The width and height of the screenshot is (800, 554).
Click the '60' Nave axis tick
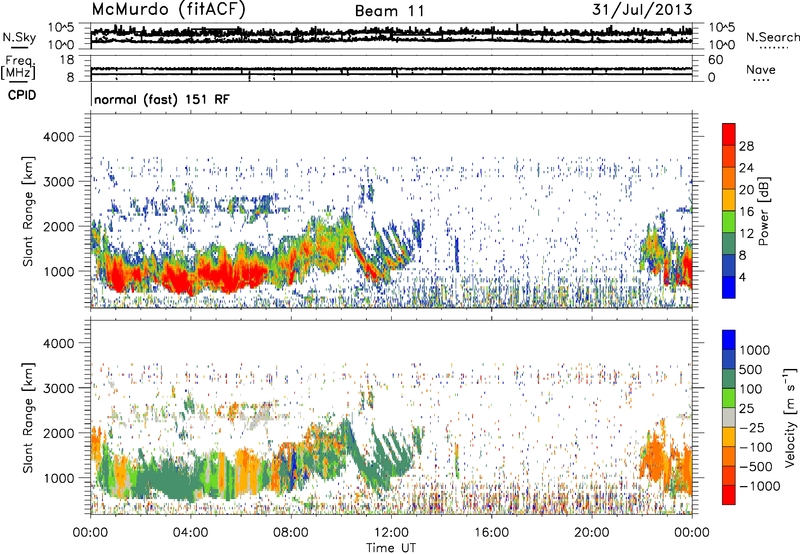tap(716, 60)
